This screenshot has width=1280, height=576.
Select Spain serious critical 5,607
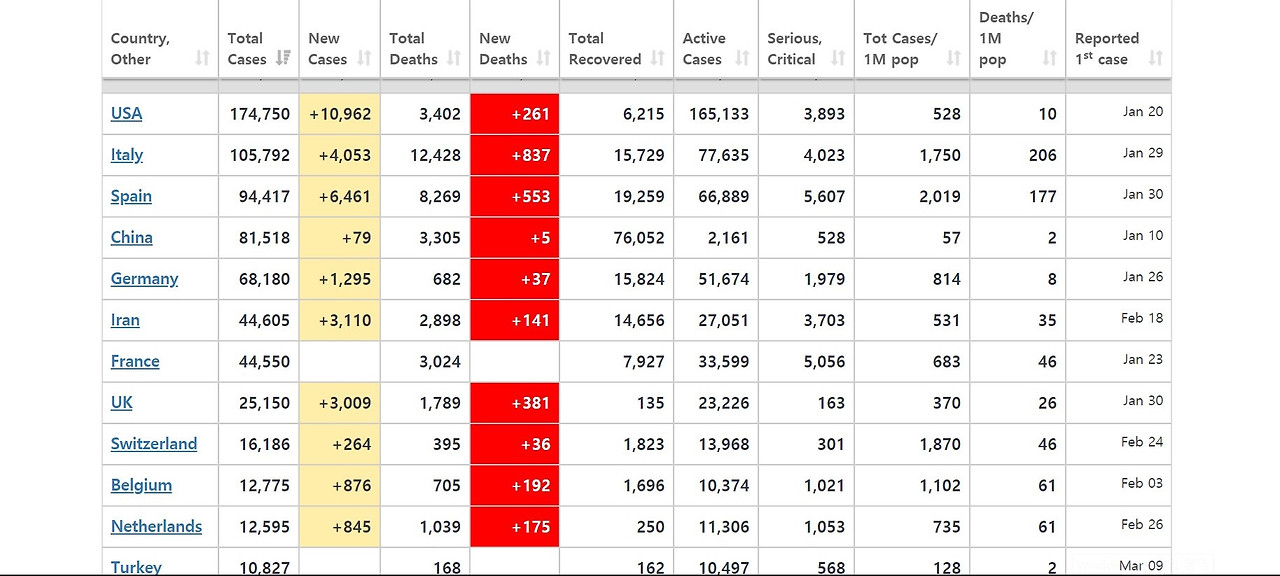[x=824, y=196]
